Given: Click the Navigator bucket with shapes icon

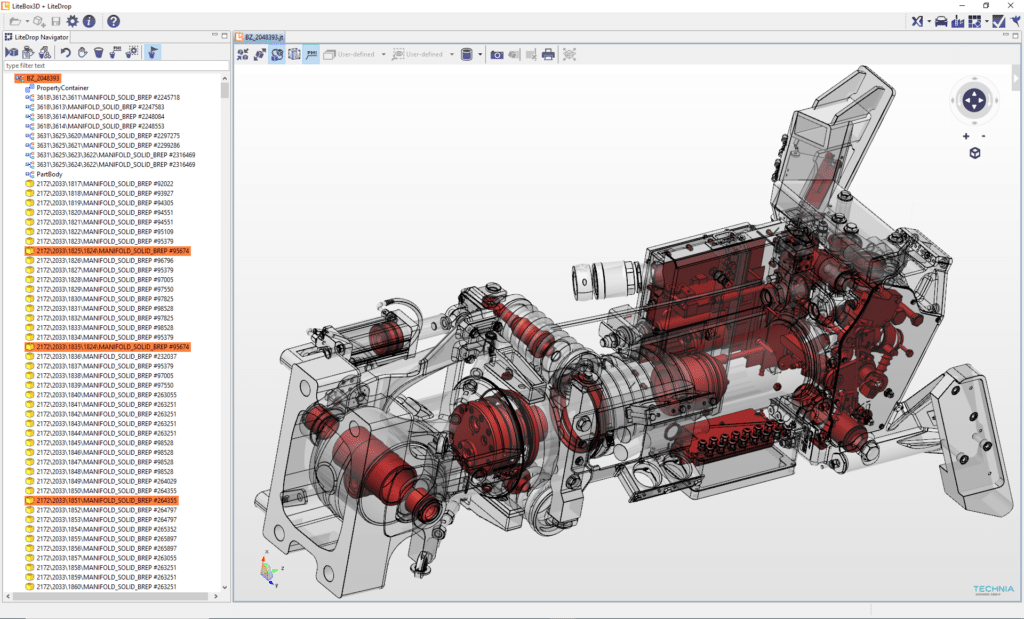Looking at the screenshot, I should coord(44,52).
